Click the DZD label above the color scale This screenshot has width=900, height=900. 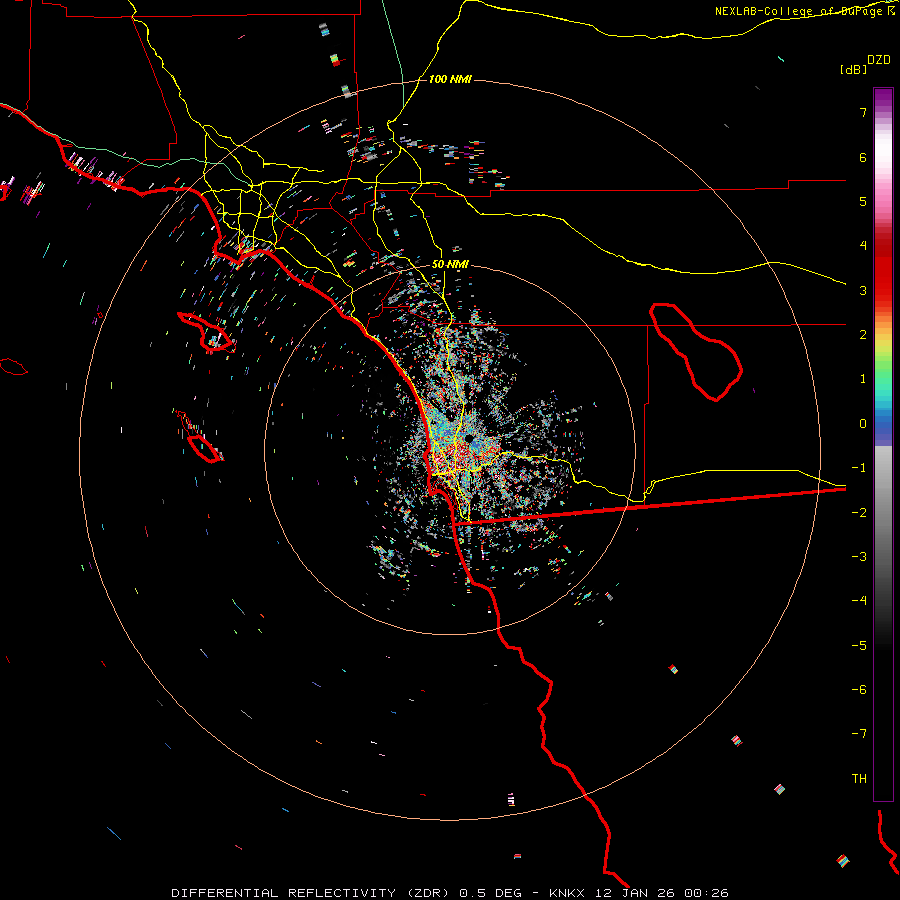(879, 60)
